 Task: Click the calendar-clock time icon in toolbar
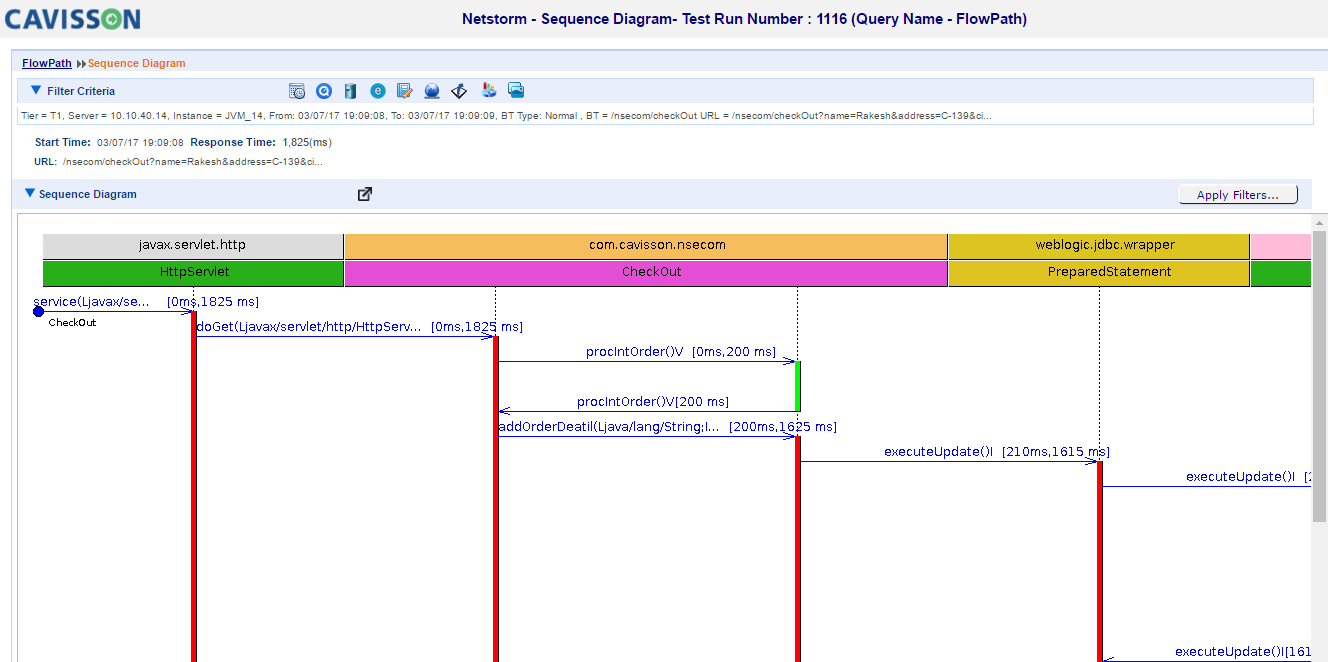click(x=297, y=91)
